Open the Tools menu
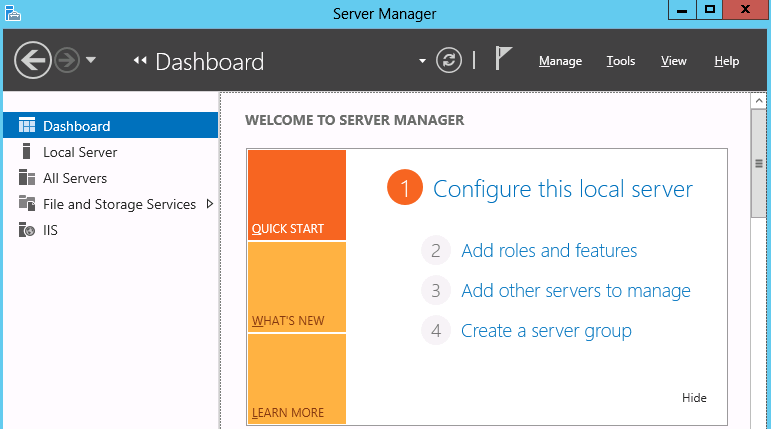The height and width of the screenshot is (429, 771). (x=621, y=61)
